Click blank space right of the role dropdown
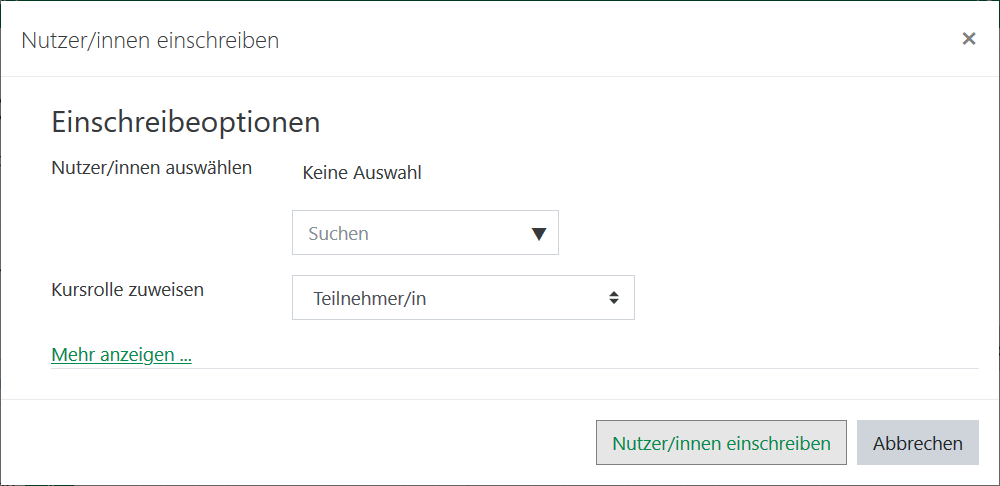The height and width of the screenshot is (486, 1000). pyautogui.click(x=800, y=298)
